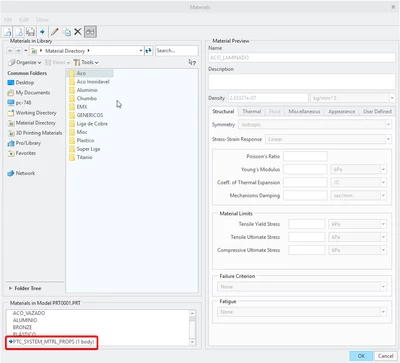Open the Stress-Strain Response dropdown

click(328, 139)
